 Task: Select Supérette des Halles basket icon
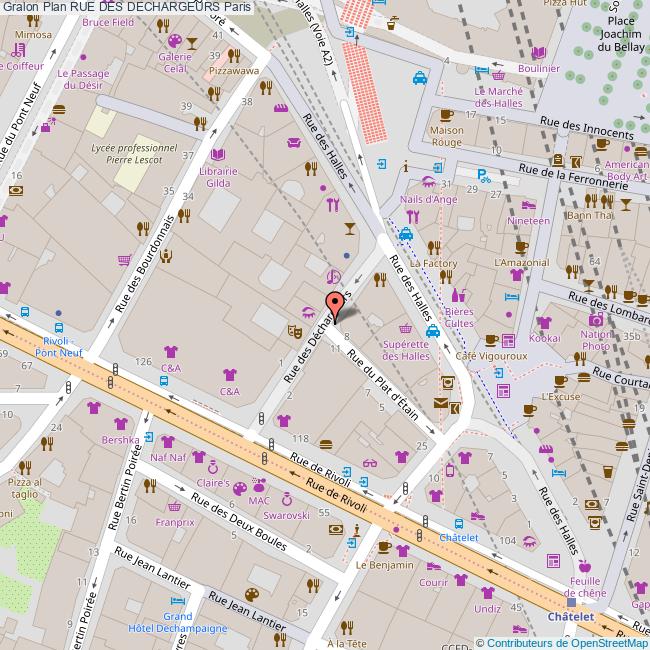pos(406,328)
